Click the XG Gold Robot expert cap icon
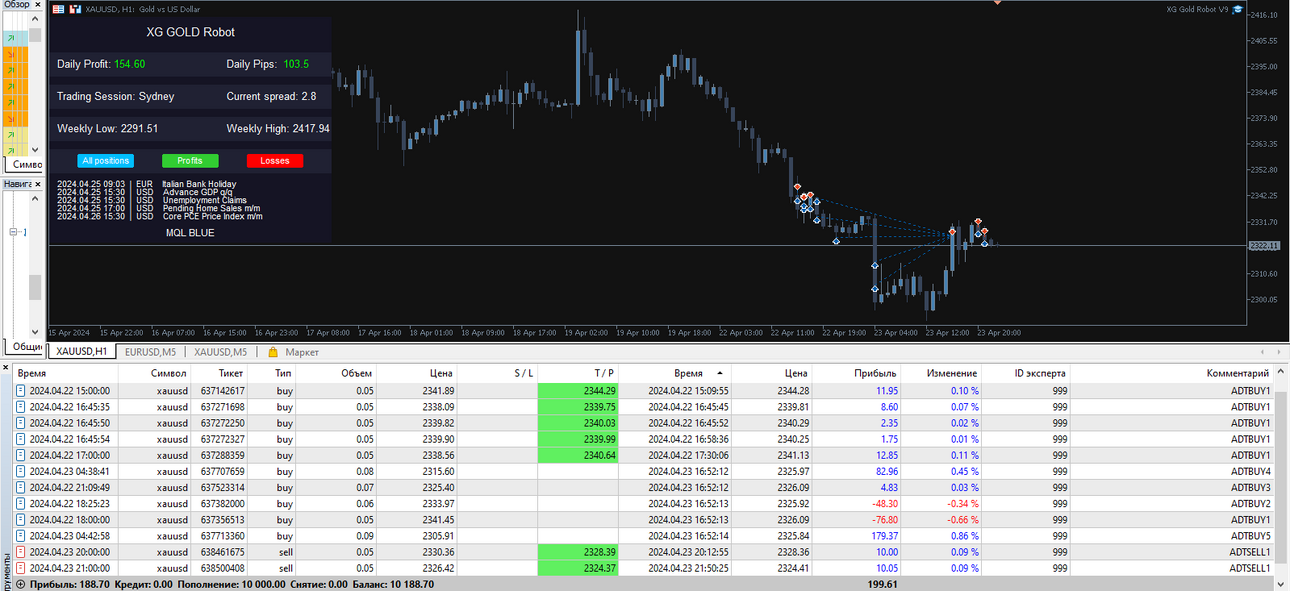 point(1238,9)
